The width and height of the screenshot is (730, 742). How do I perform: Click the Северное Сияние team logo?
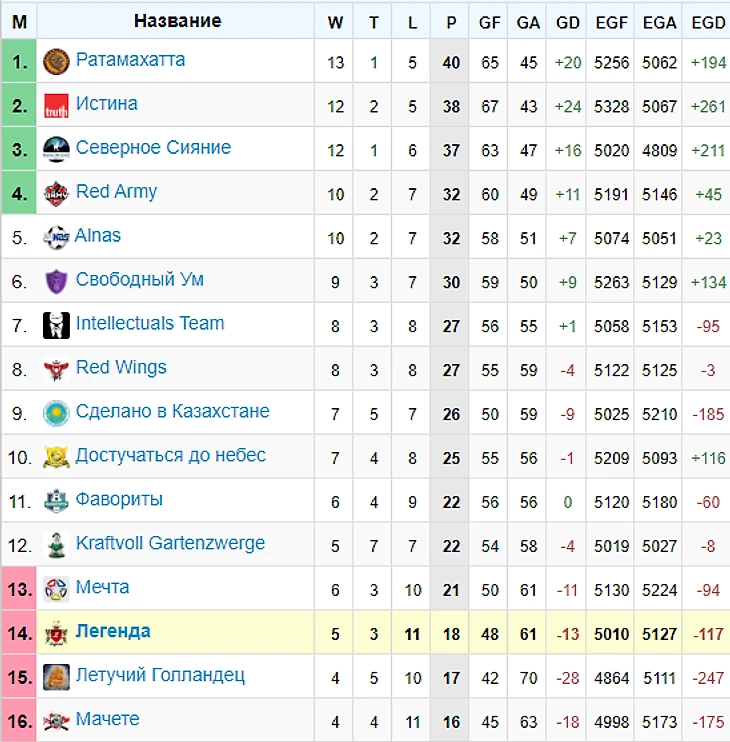click(x=55, y=150)
